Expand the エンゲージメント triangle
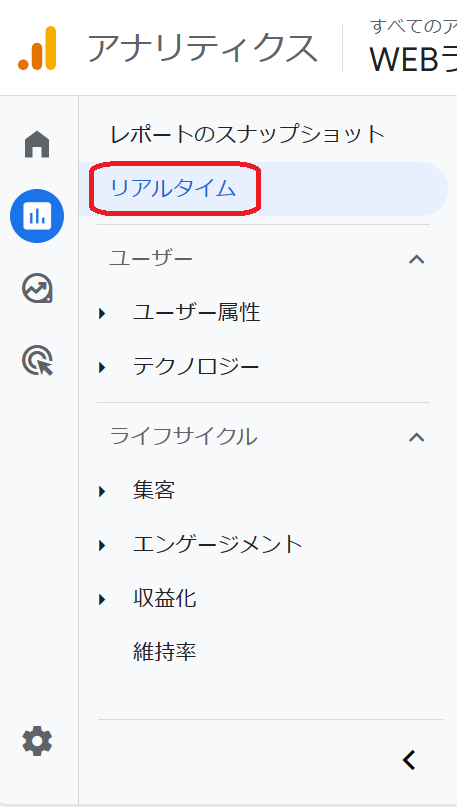 point(102,545)
